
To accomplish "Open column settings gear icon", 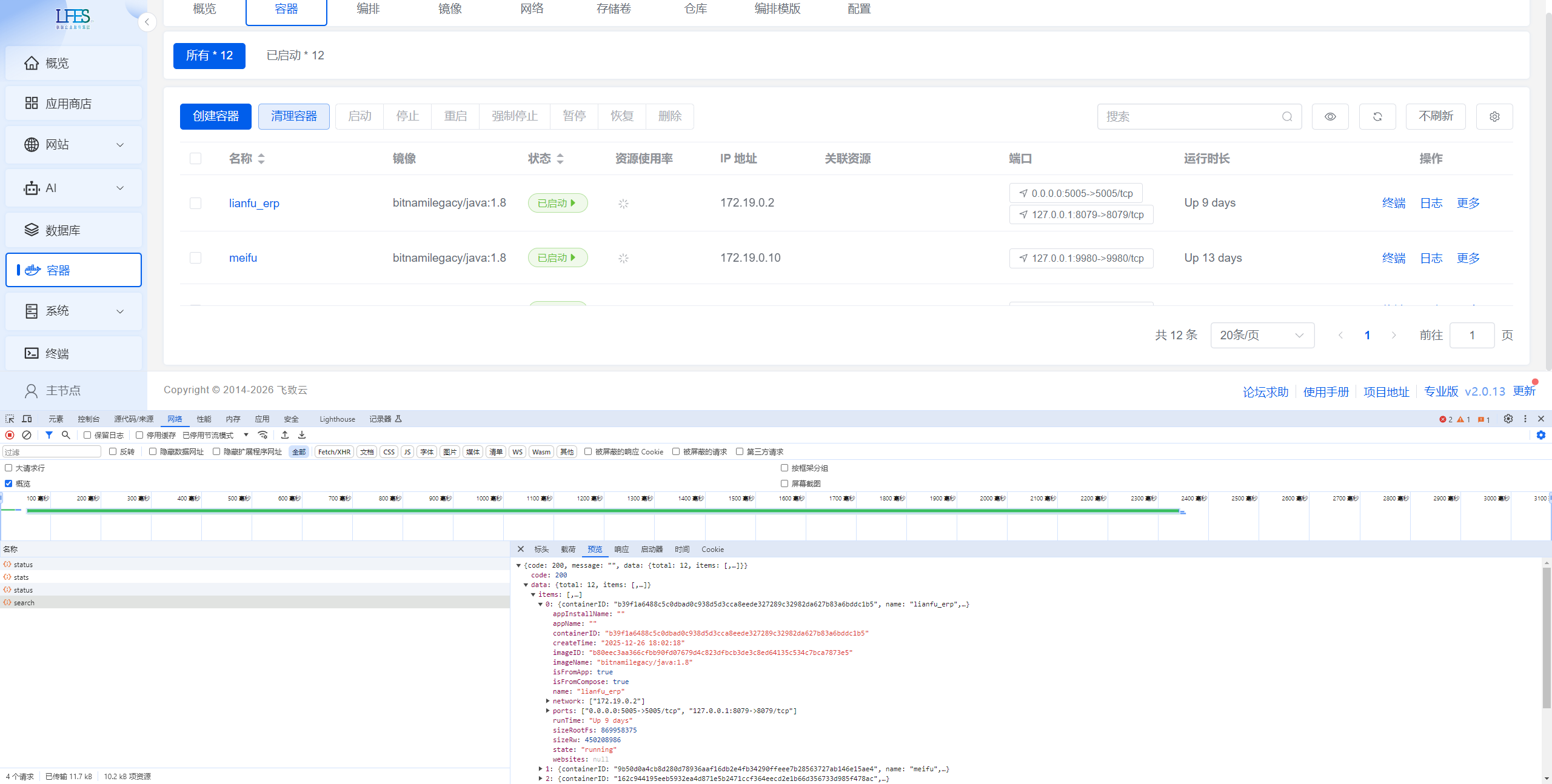I will pos(1494,116).
